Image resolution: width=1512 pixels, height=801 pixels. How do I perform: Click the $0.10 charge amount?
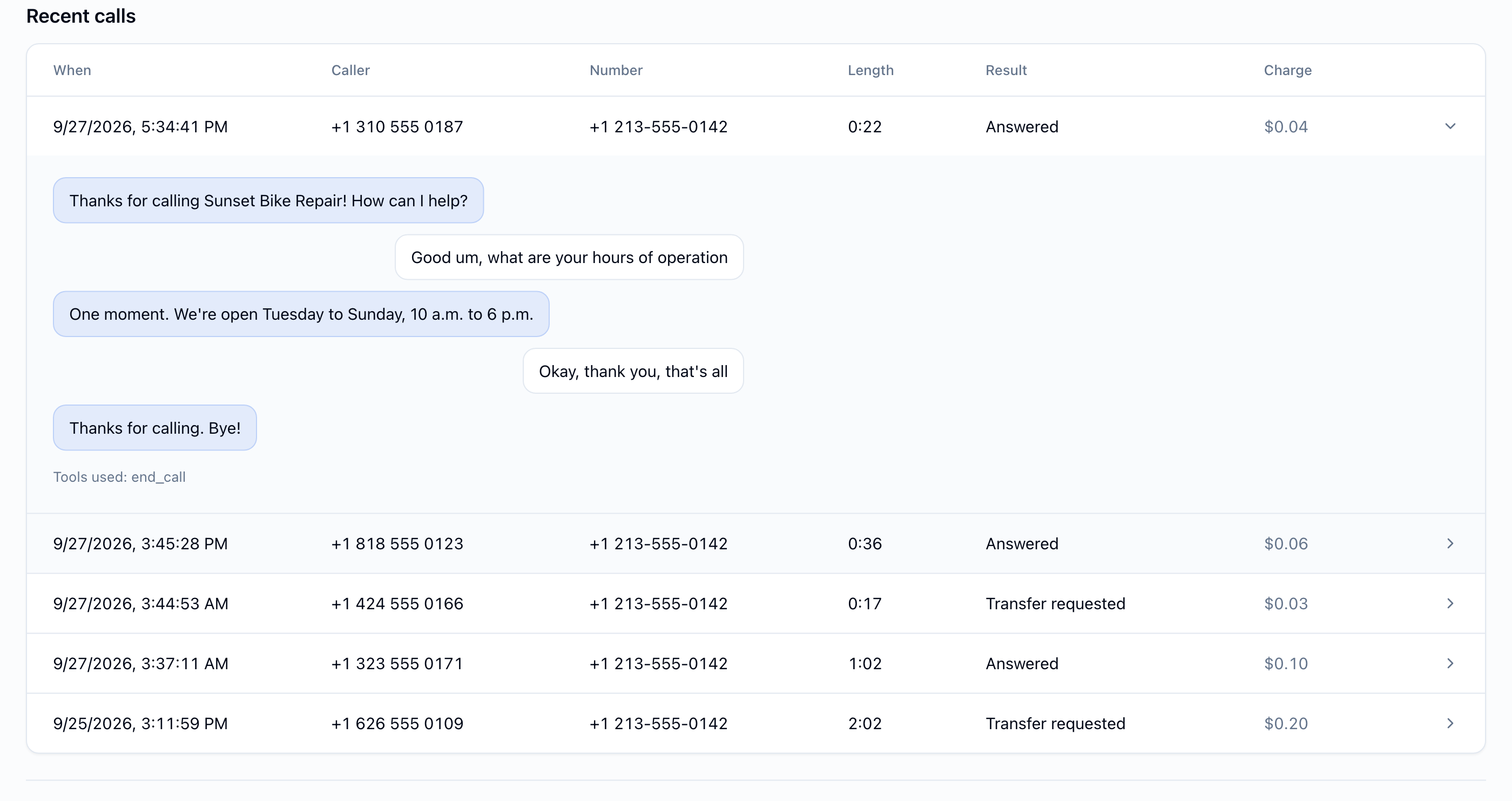(1285, 663)
